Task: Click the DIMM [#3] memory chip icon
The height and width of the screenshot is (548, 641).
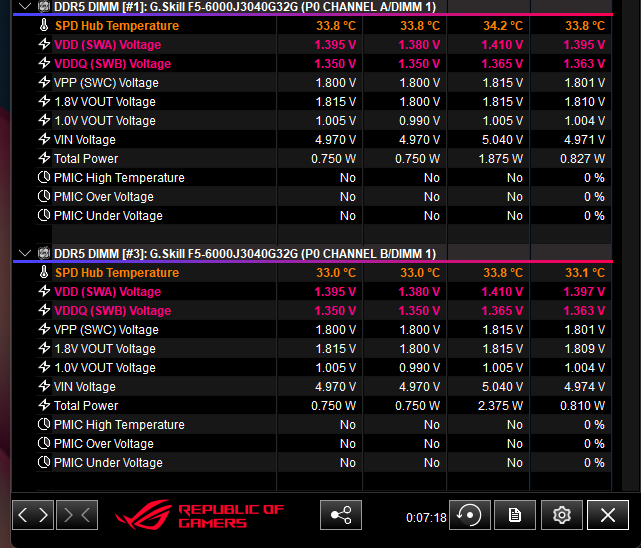Action: point(44,253)
